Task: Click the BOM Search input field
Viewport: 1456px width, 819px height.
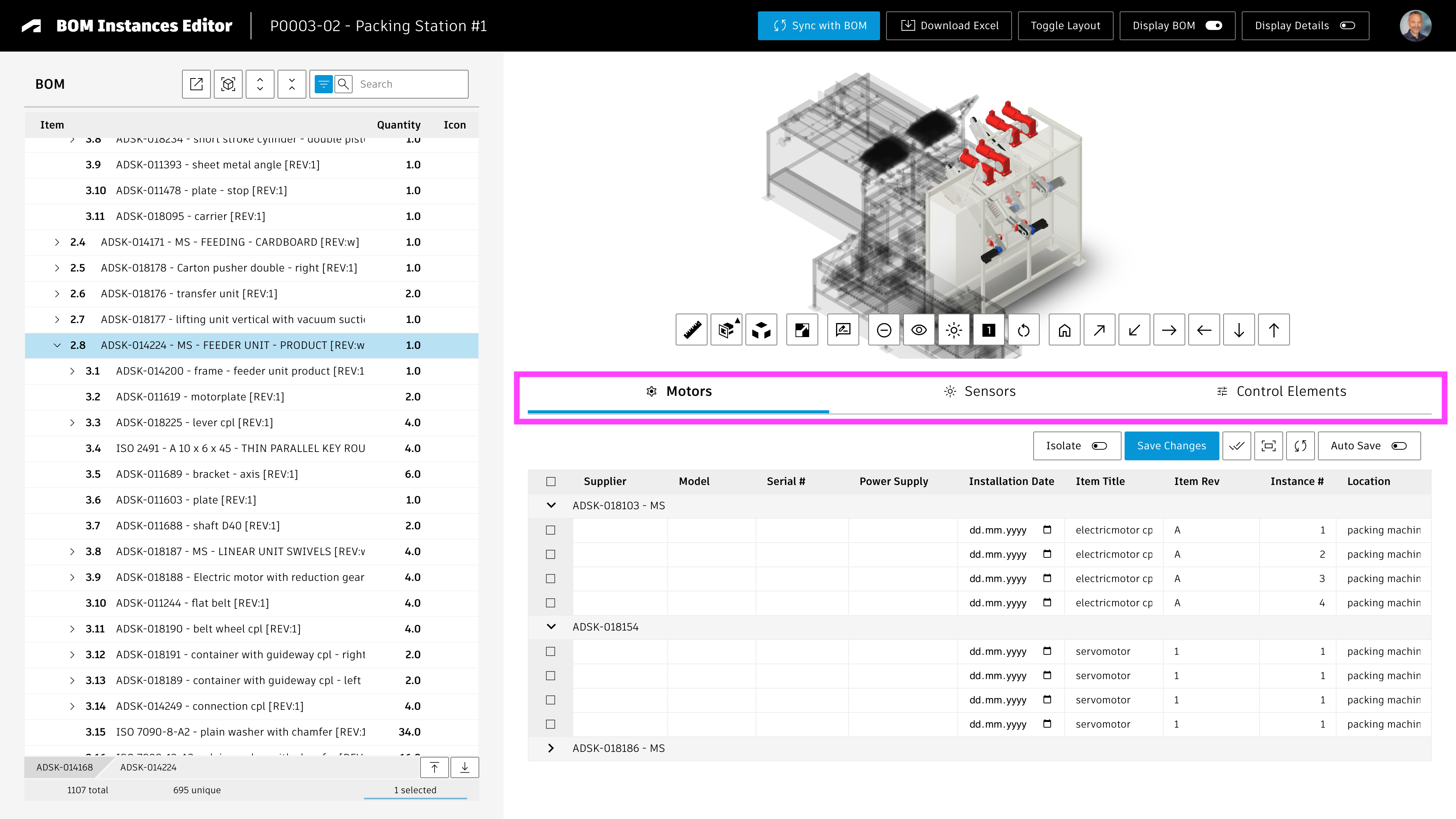Action: [x=410, y=84]
